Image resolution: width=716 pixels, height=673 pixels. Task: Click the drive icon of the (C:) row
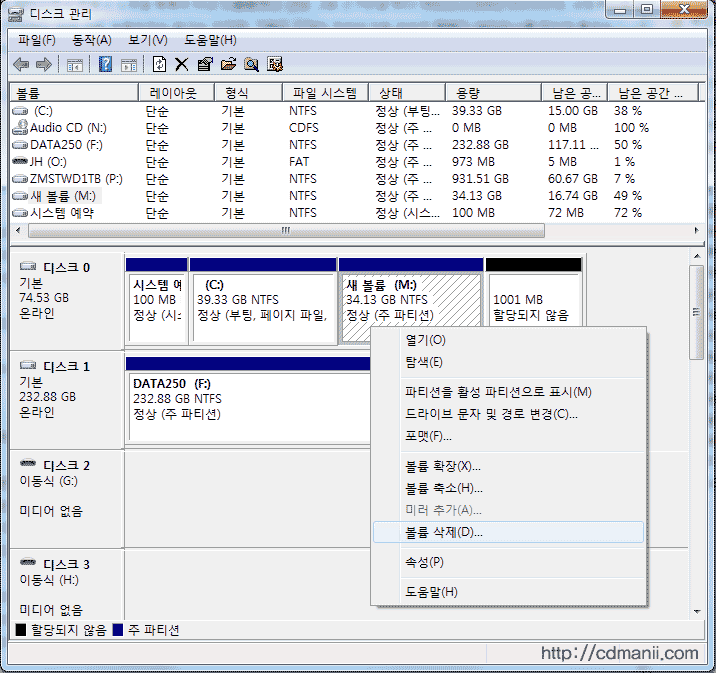(x=20, y=111)
